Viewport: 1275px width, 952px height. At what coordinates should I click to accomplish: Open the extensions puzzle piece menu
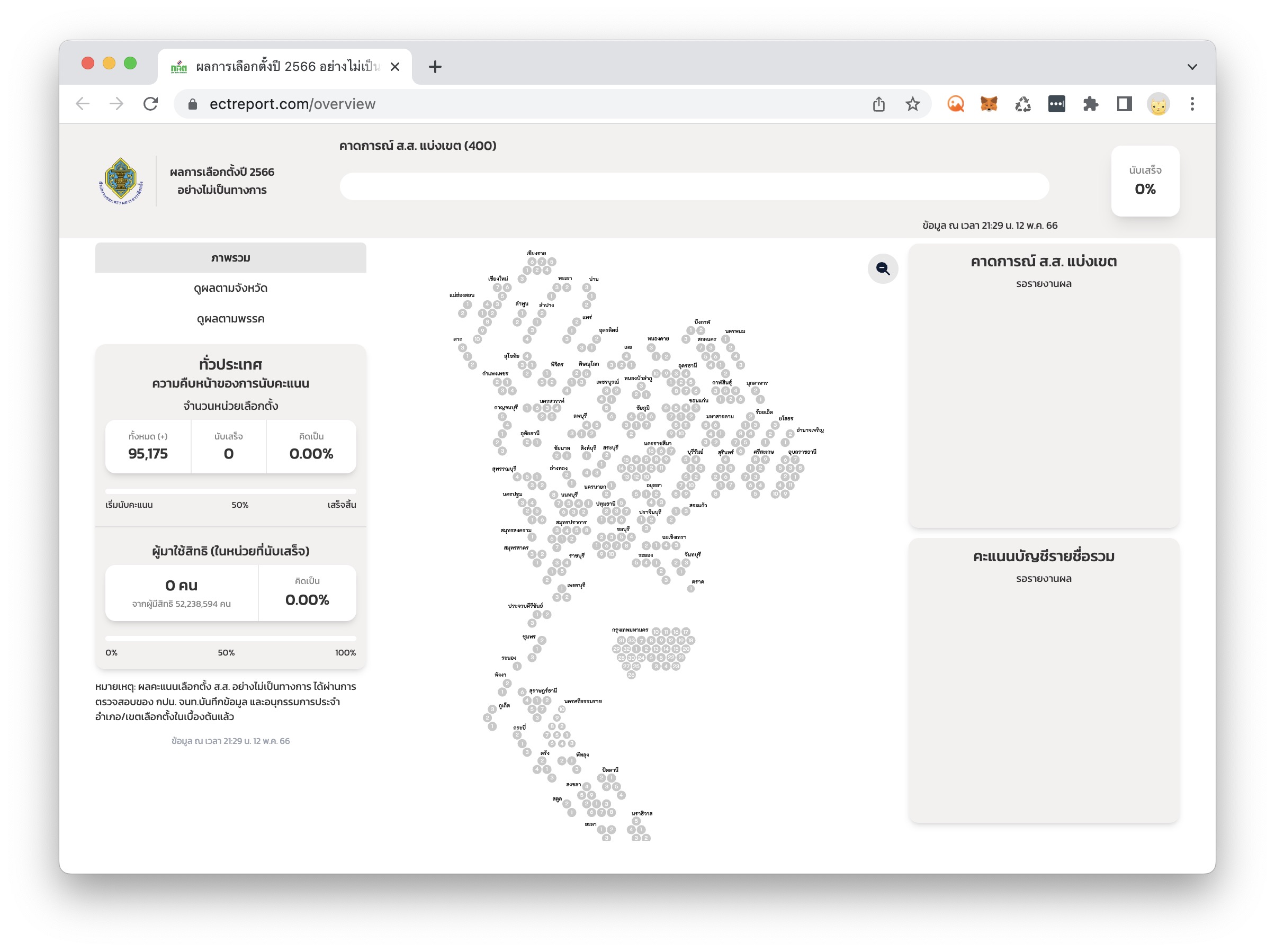pyautogui.click(x=1090, y=104)
